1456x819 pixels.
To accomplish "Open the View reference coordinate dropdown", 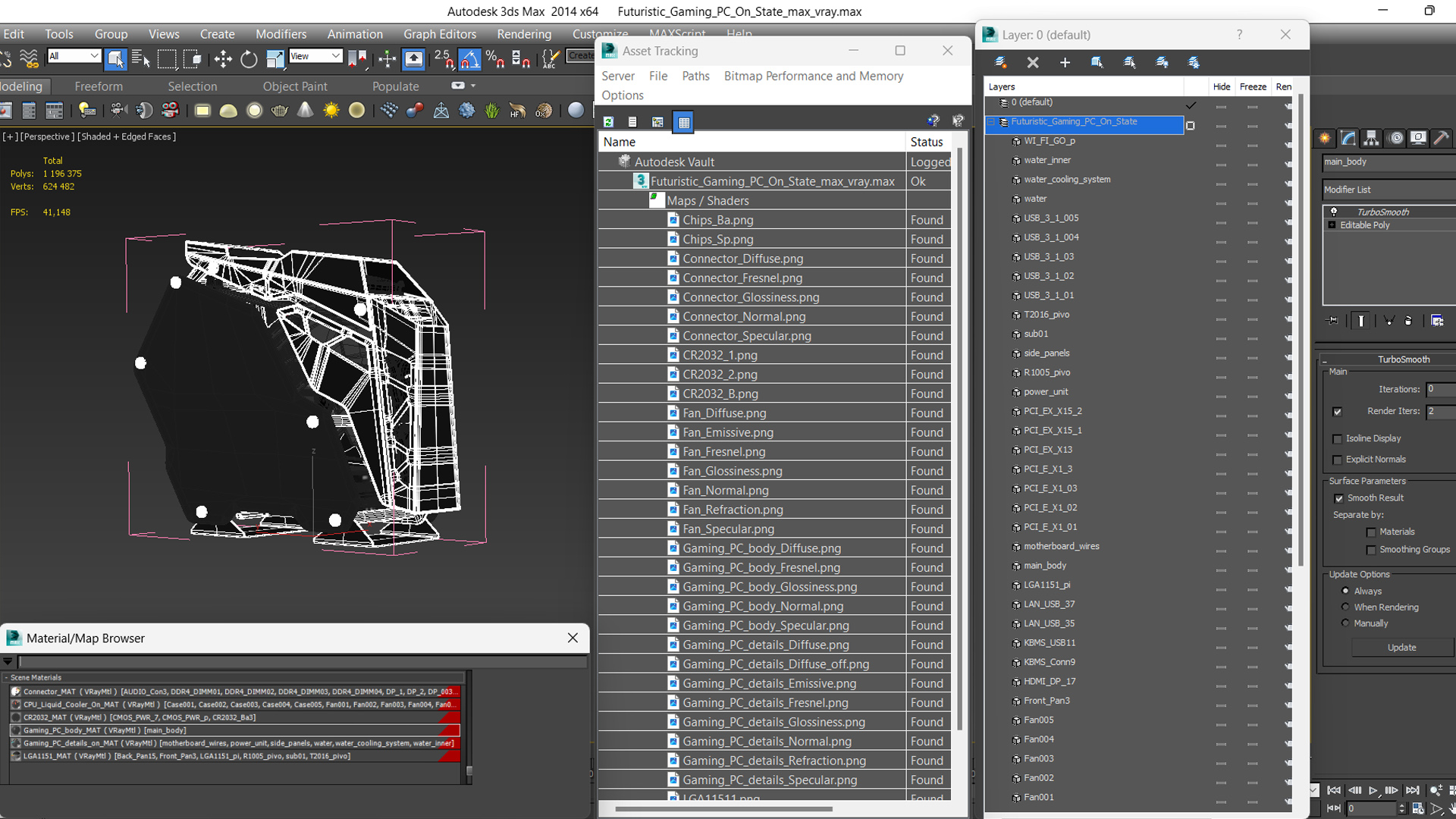I will (315, 56).
